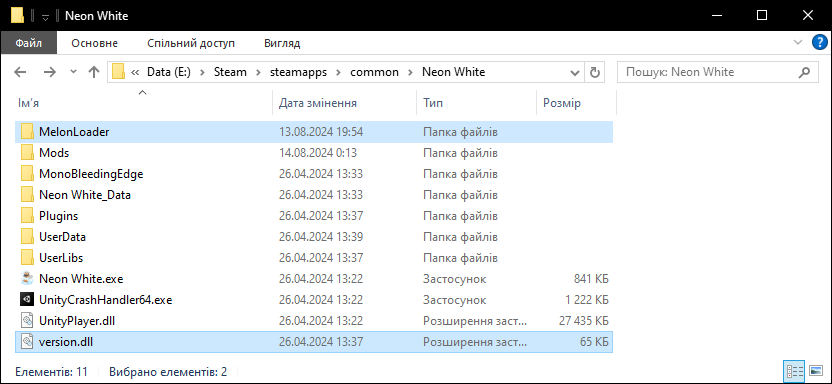Open the Спільний доступ ribbon tab
This screenshot has height=384, width=832.
click(x=191, y=43)
